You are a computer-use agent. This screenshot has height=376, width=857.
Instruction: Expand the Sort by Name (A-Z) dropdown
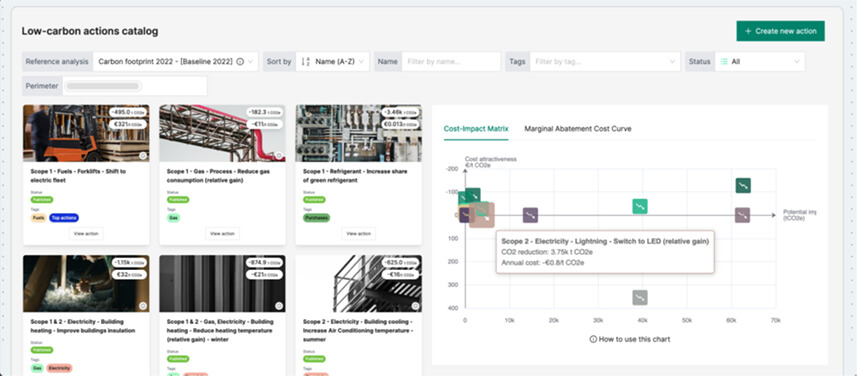(332, 62)
